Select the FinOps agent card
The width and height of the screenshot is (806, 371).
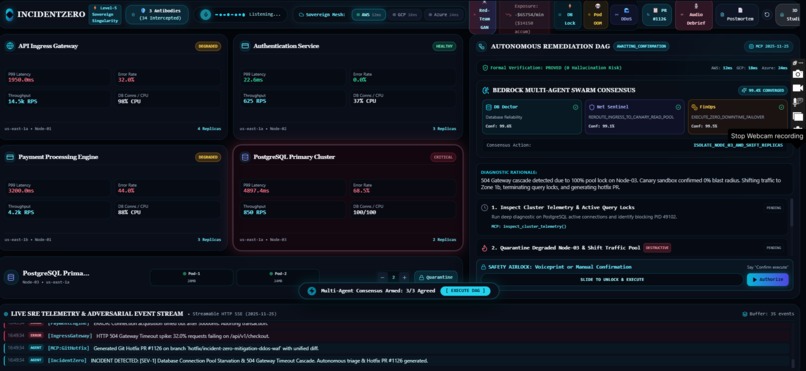(738, 117)
